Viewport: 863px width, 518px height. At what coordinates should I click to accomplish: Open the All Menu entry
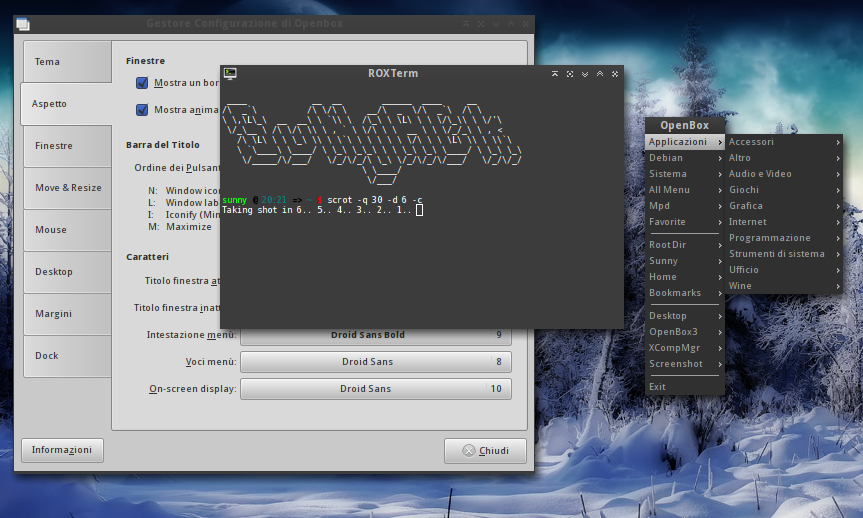[x=685, y=190]
